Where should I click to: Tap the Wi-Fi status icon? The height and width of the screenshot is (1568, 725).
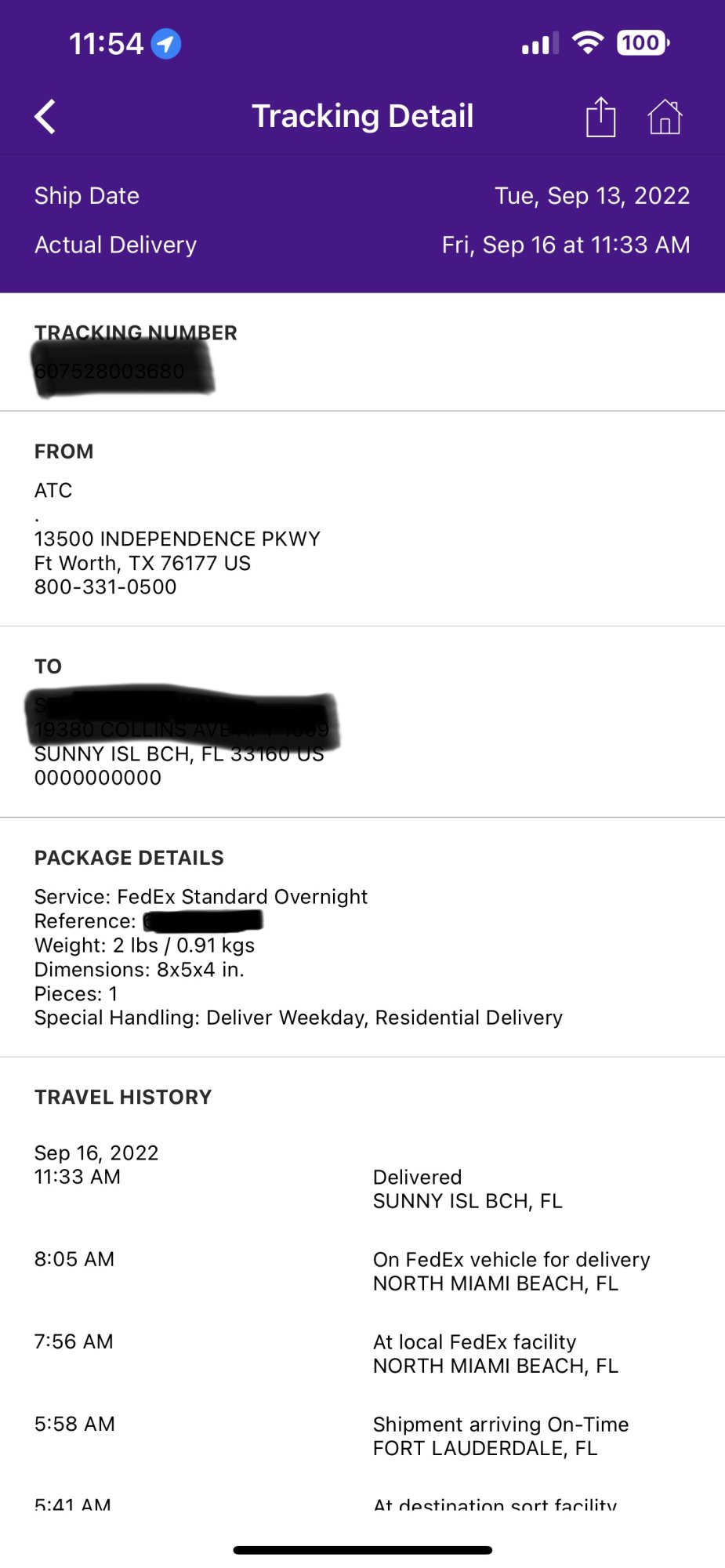coord(587,42)
